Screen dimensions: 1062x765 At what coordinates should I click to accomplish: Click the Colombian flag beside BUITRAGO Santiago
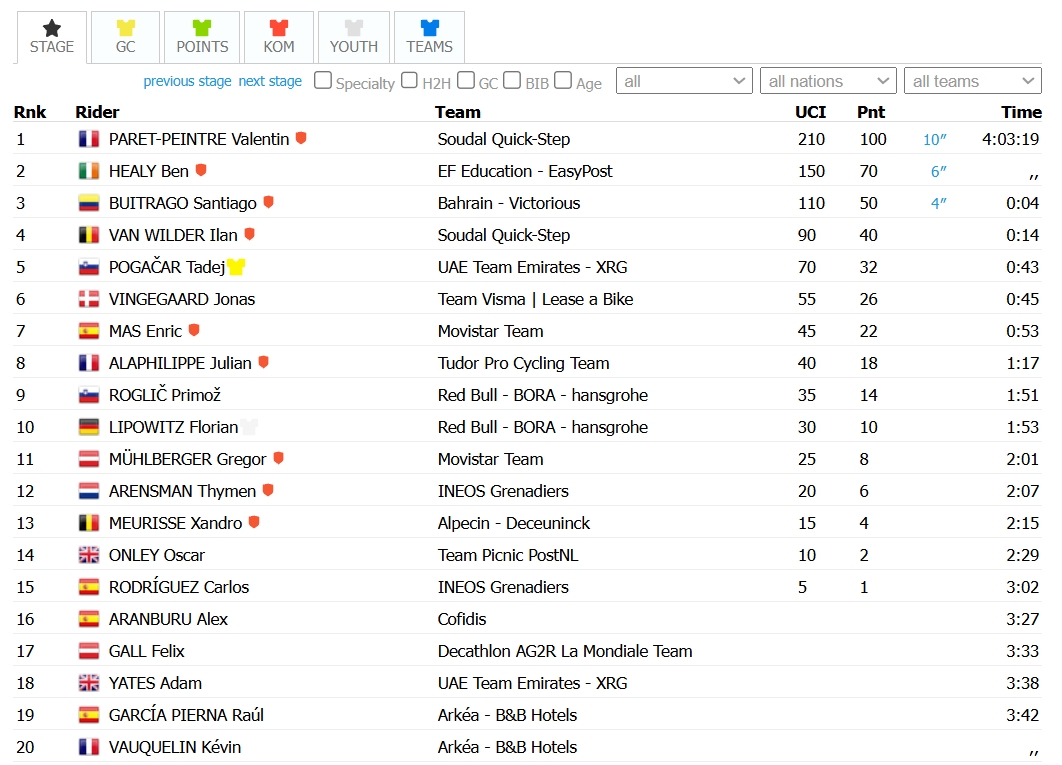click(89, 203)
